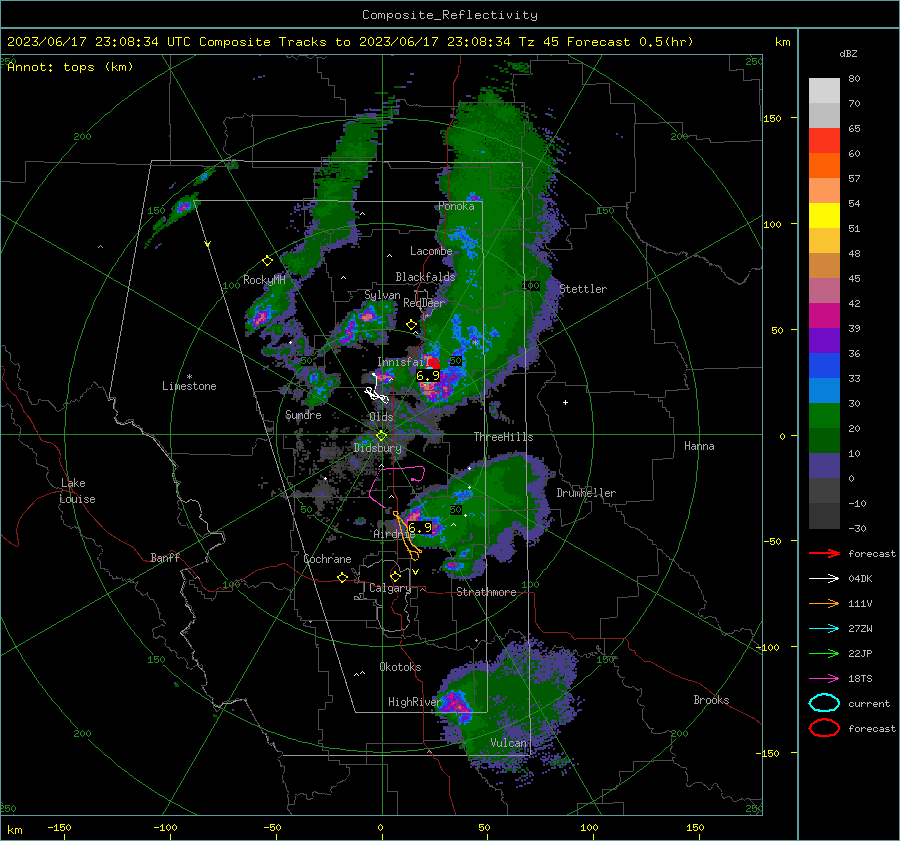Click the Vulcan city label
Image resolution: width=900 pixels, height=841 pixels.
(x=508, y=743)
